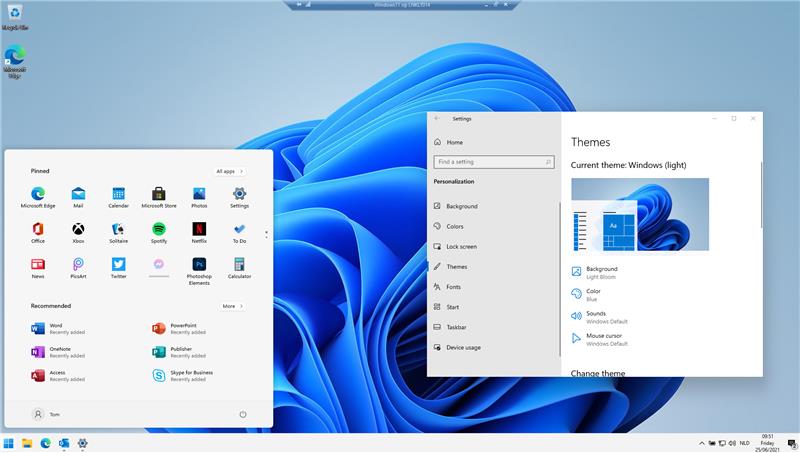
Task: Open recommended Publisher item
Action: (x=179, y=352)
